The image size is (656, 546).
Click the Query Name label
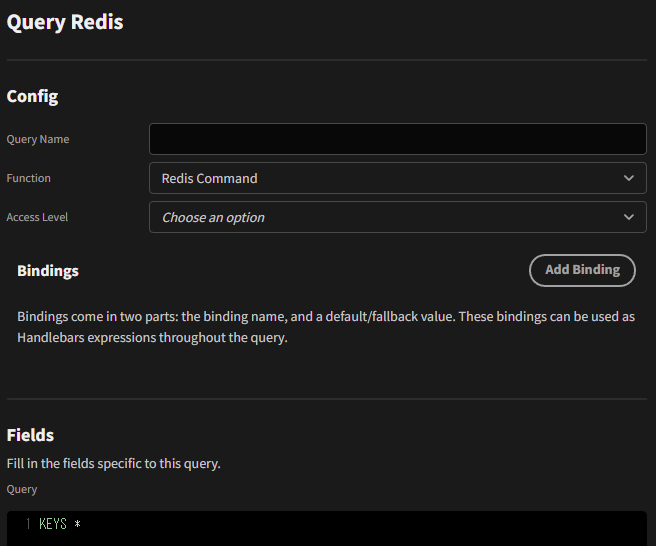click(x=38, y=139)
